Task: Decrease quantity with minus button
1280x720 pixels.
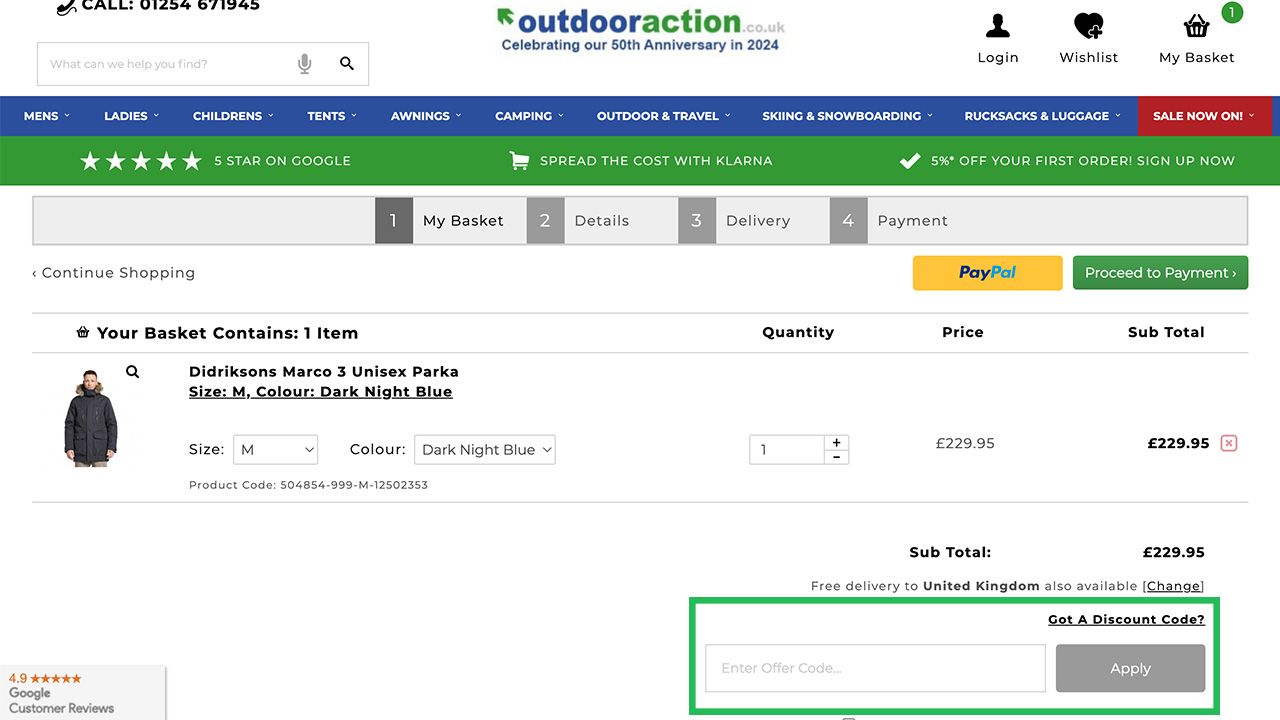Action: (836, 457)
